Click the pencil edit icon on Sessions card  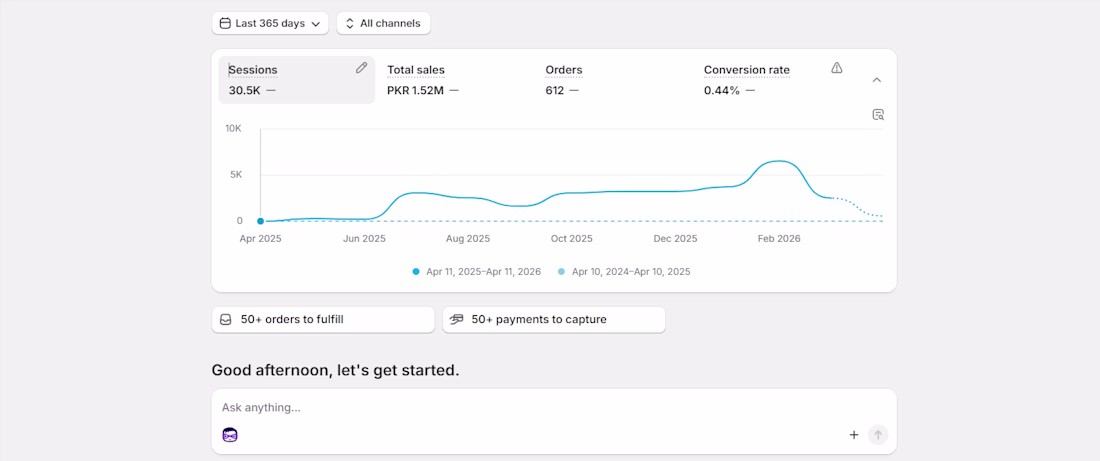(x=361, y=68)
